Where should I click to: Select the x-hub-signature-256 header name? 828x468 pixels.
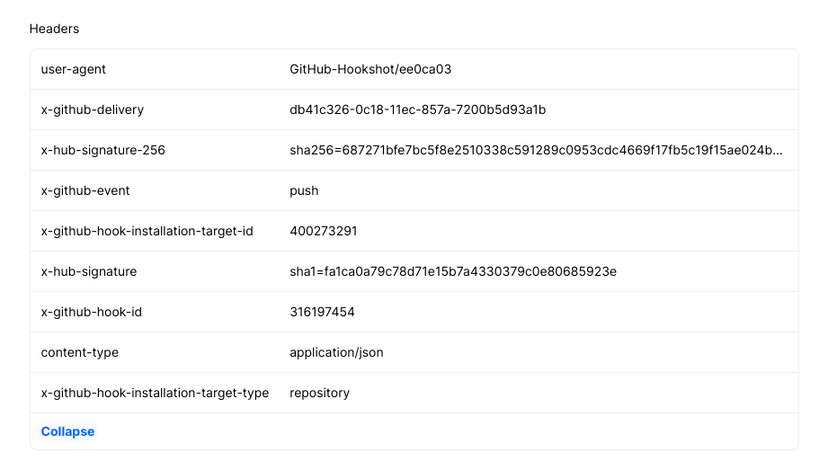point(103,150)
